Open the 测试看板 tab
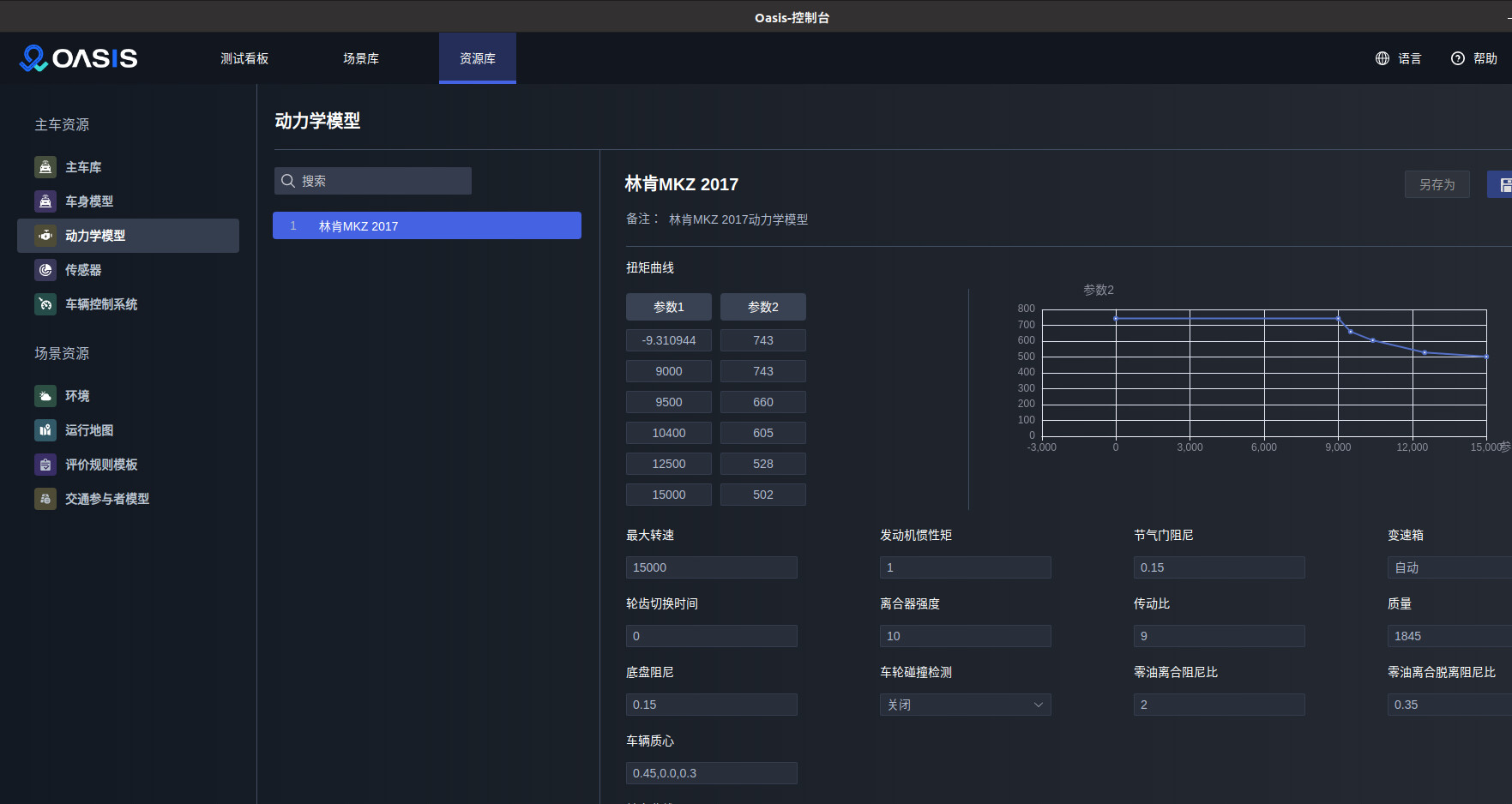Screen dimensions: 1512x804 click(244, 58)
